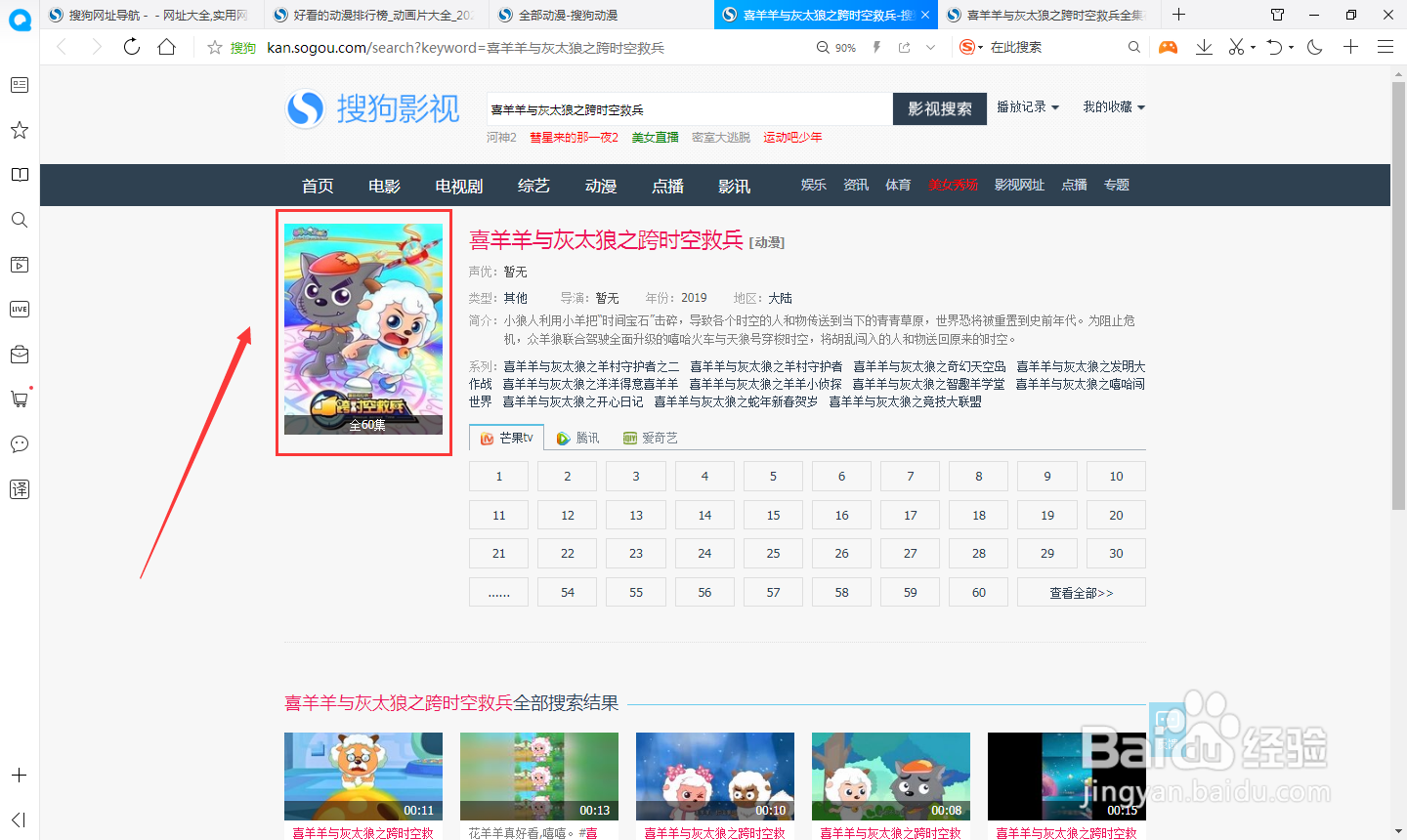This screenshot has width=1407, height=840.
Task: Expand the 我的收藏 dropdown
Action: pyautogui.click(x=1114, y=107)
